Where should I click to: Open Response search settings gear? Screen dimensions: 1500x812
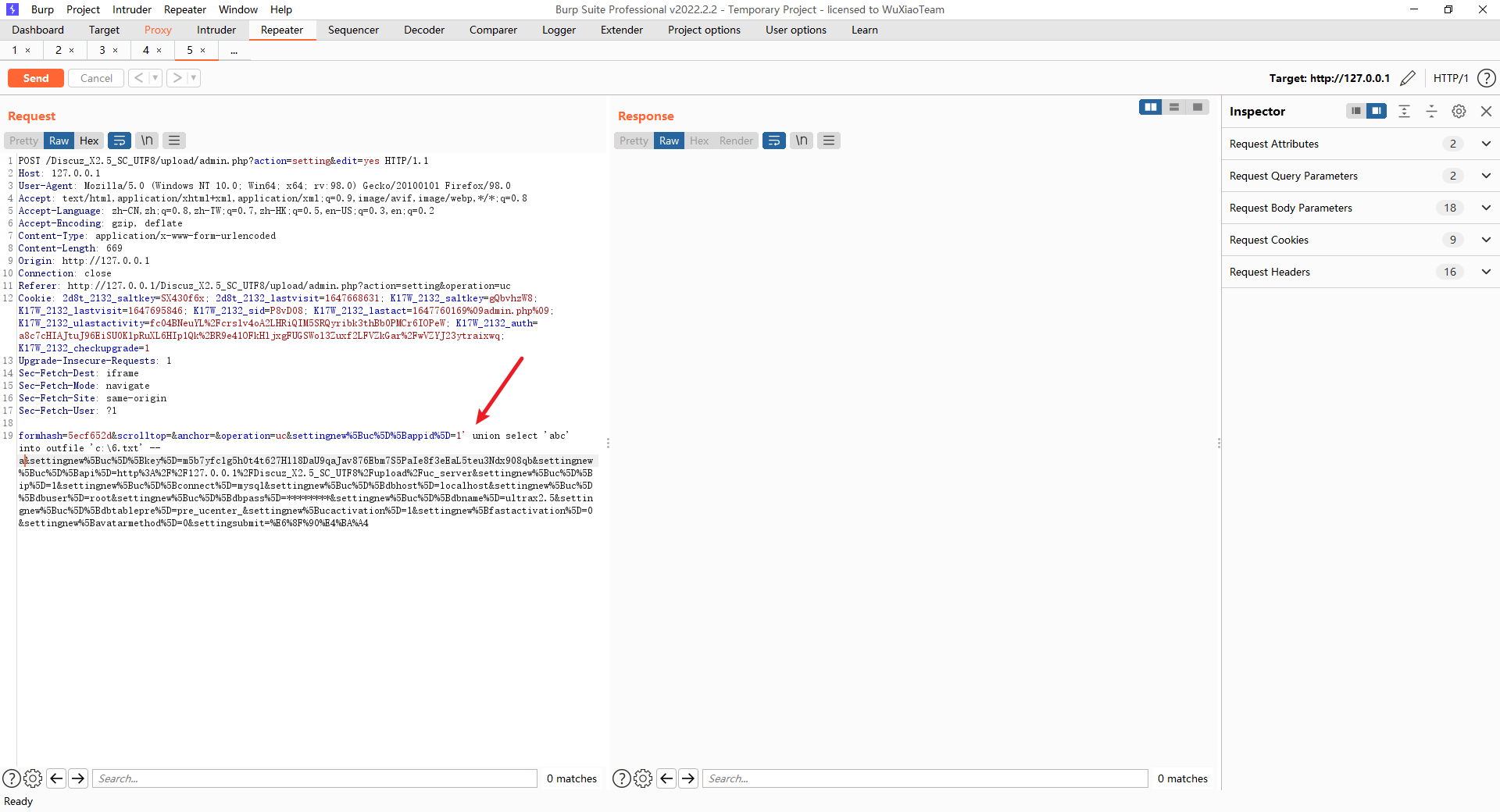(643, 778)
